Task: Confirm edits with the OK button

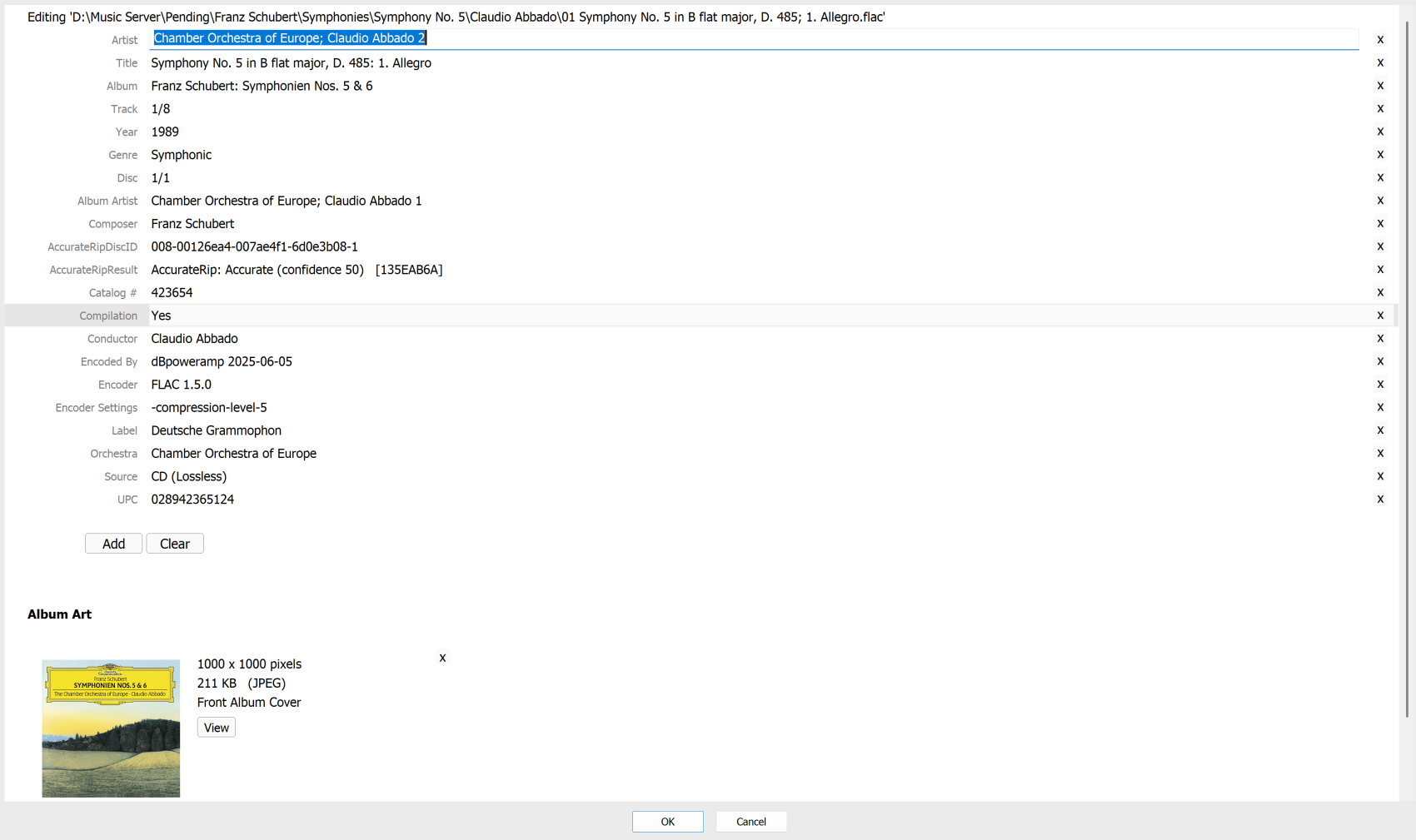Action: 667,822
